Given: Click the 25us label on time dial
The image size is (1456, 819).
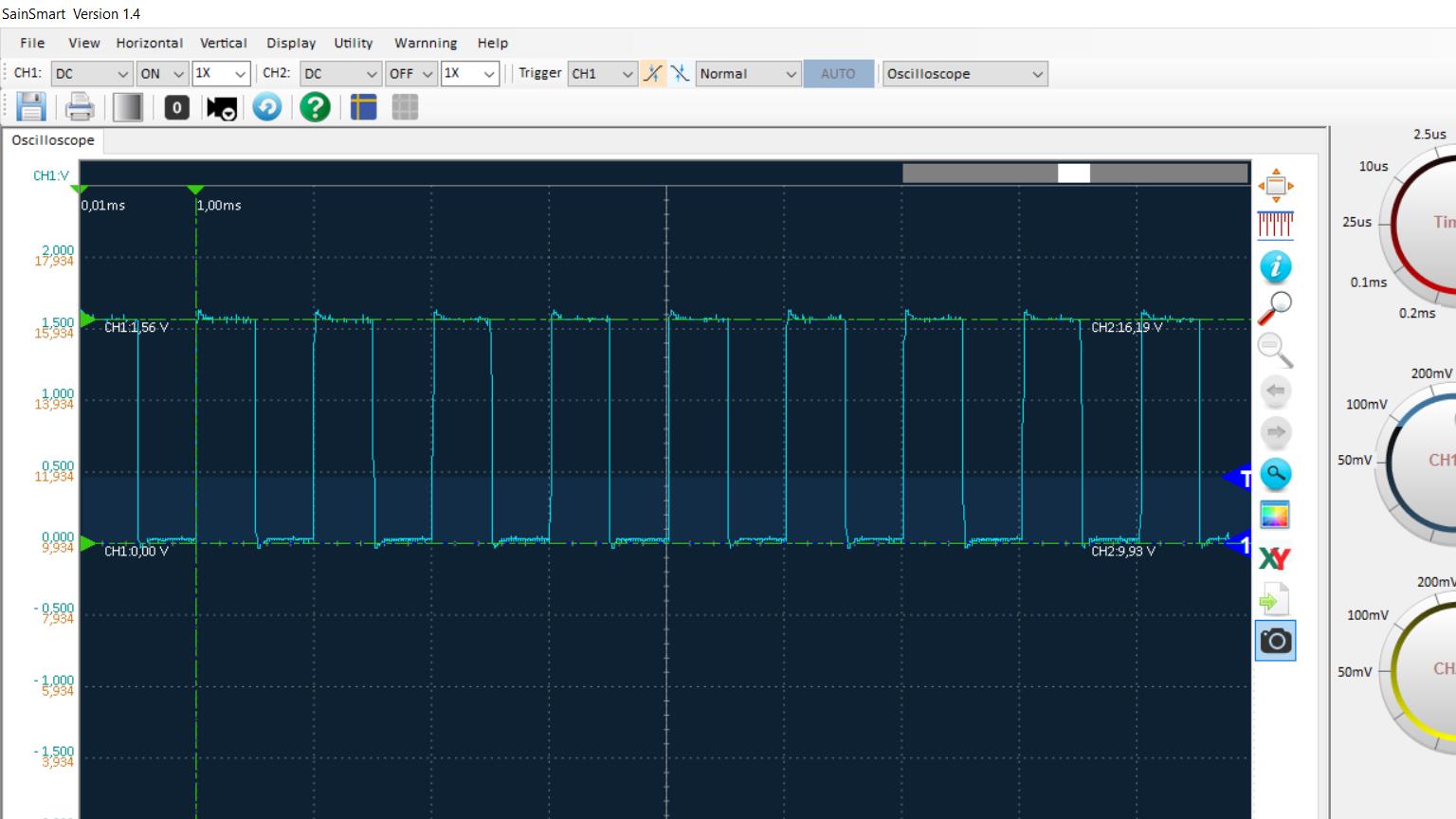Looking at the screenshot, I should coord(1356,222).
